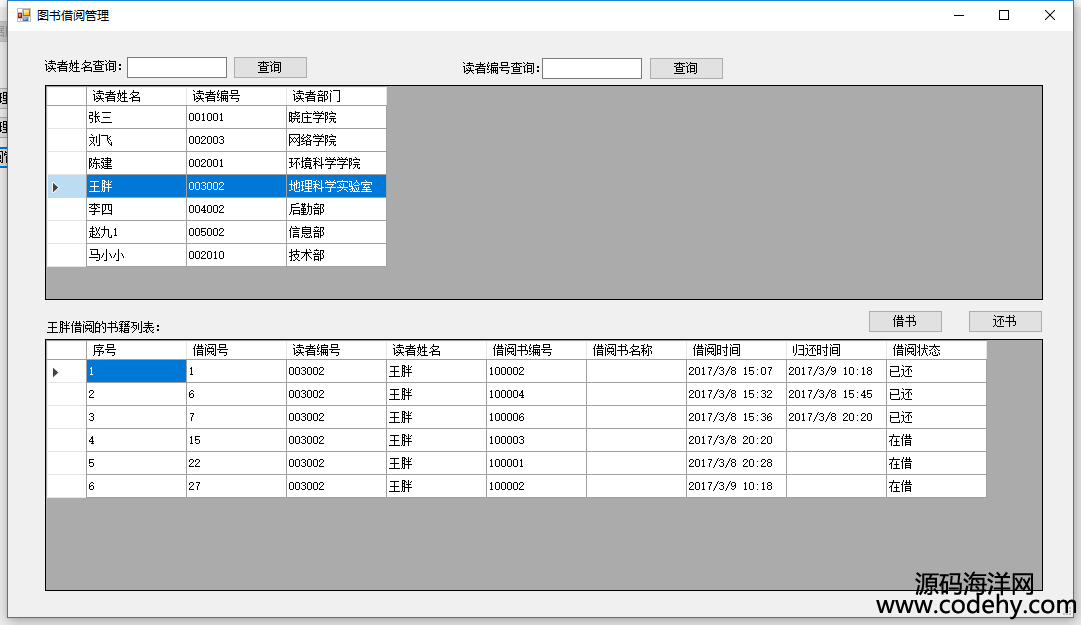Click the 借阅状态 column header
This screenshot has width=1081, height=625.
[935, 350]
